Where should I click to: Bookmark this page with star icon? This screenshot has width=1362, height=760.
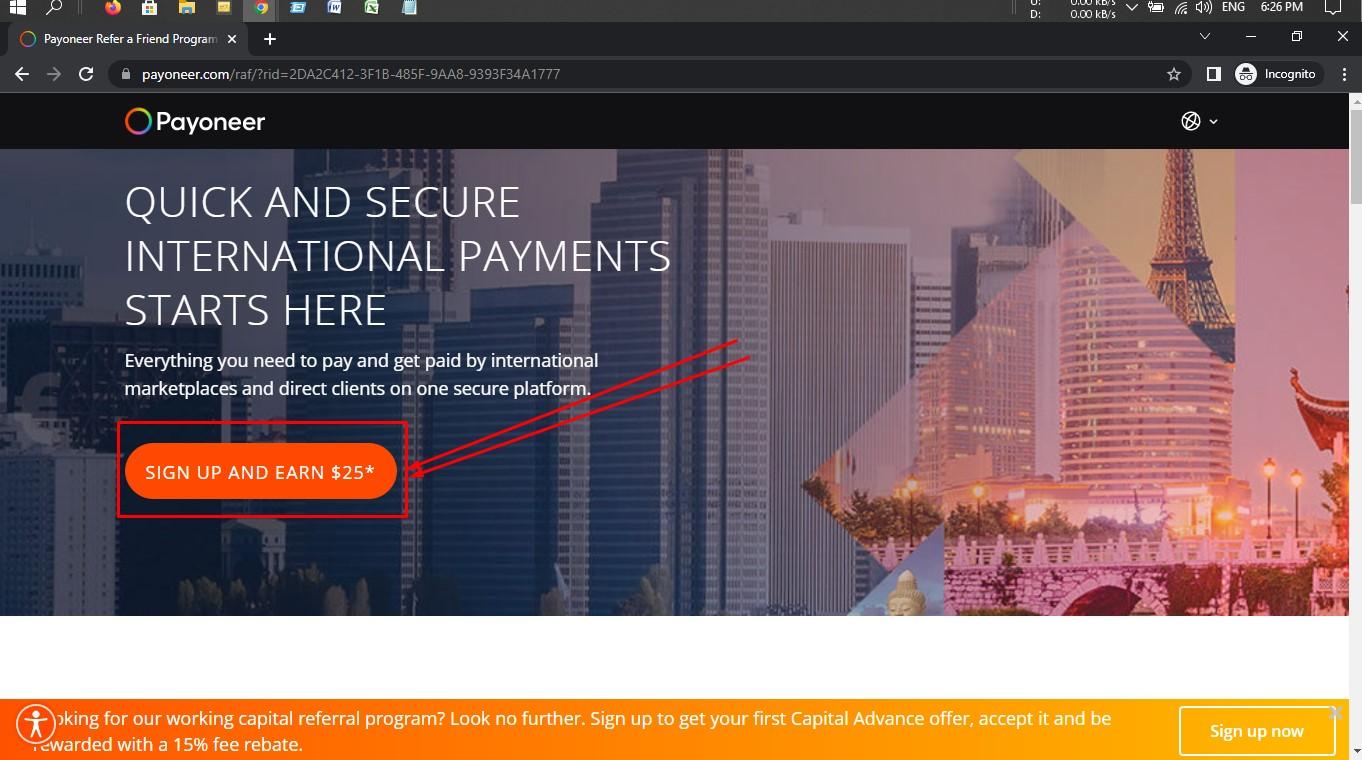click(1174, 74)
